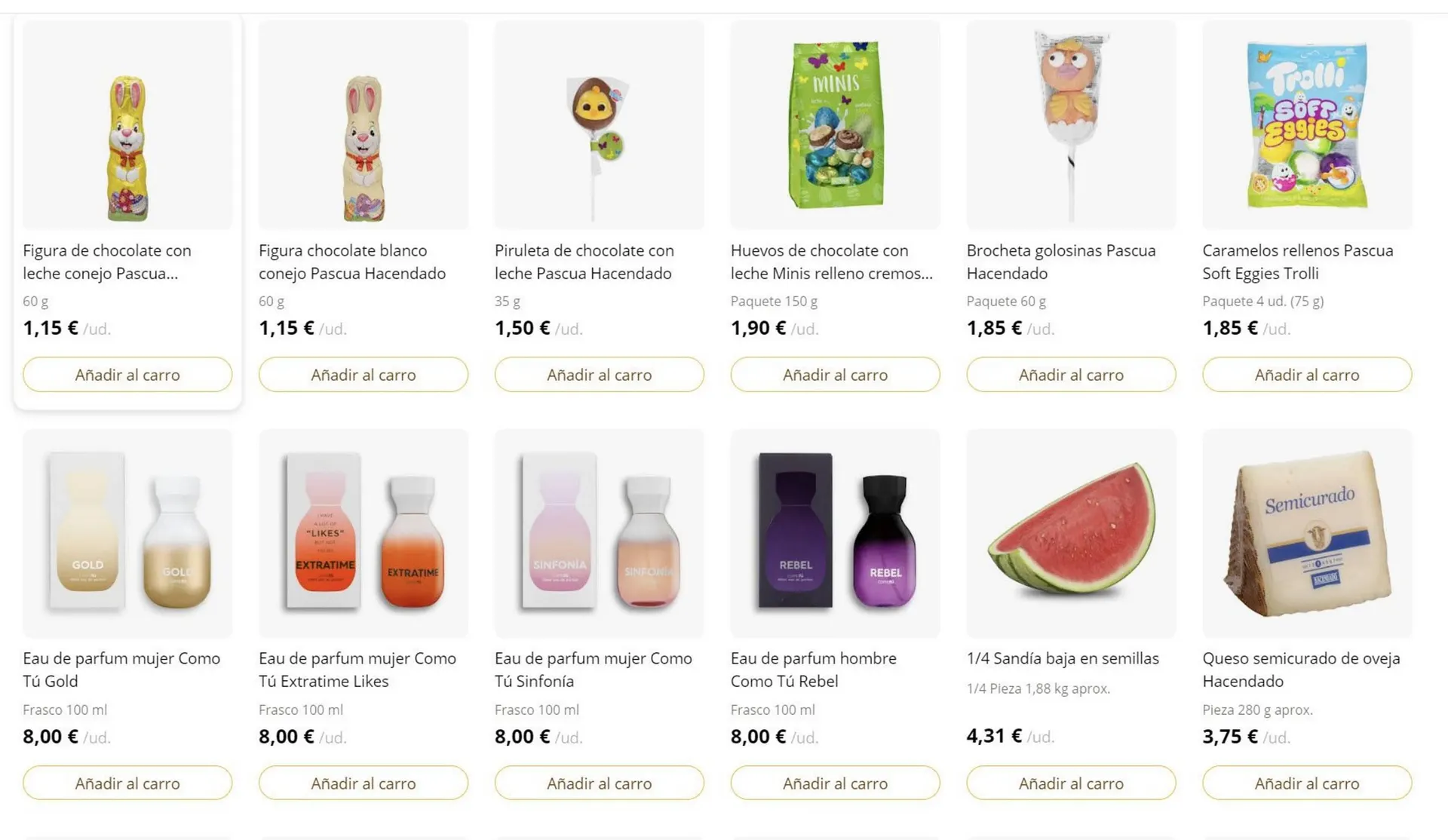Open the chick chocolate lollipop image

click(x=599, y=125)
